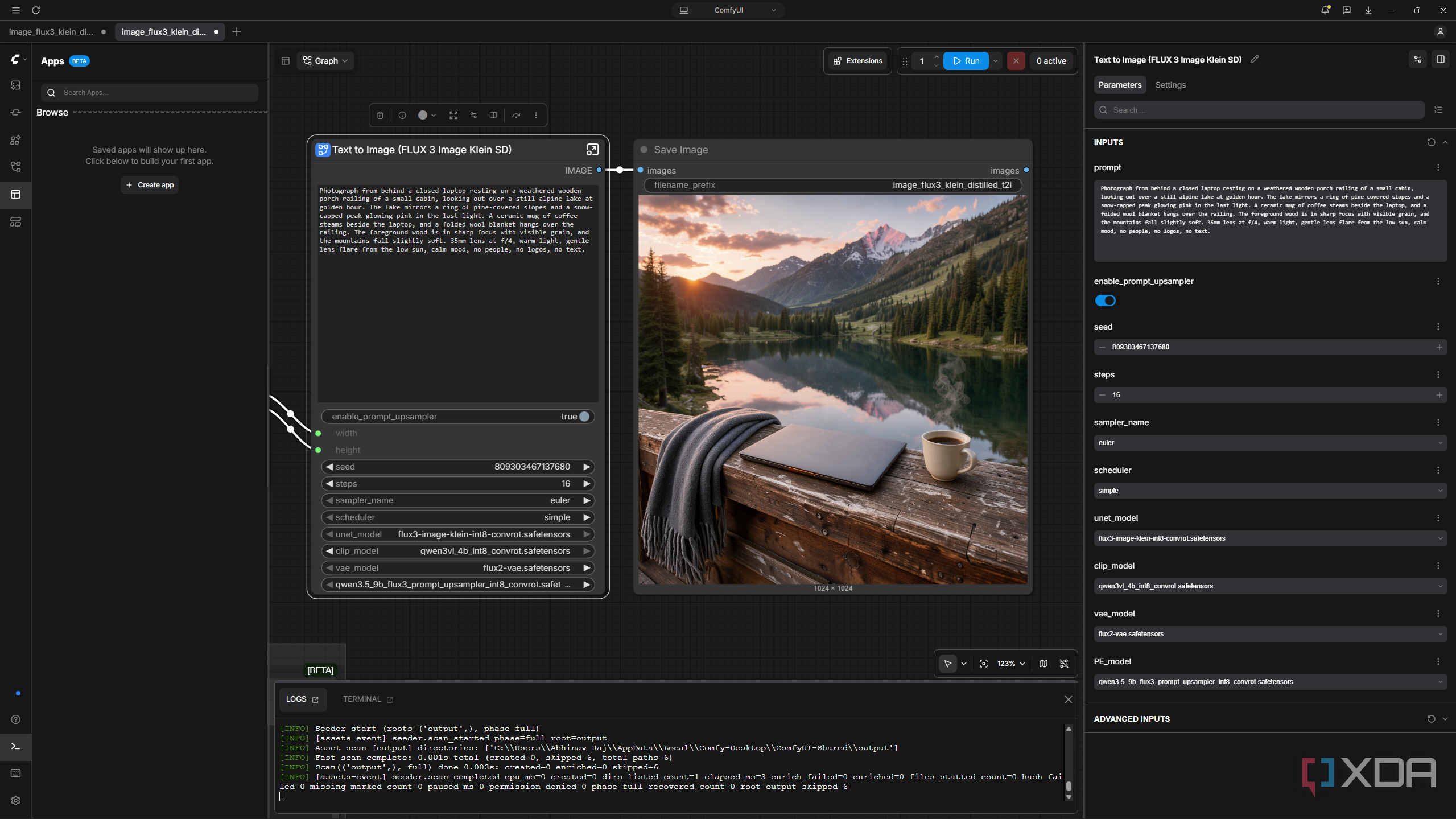Click the Search Apps input field
The height and width of the screenshot is (819, 1456).
click(x=150, y=93)
